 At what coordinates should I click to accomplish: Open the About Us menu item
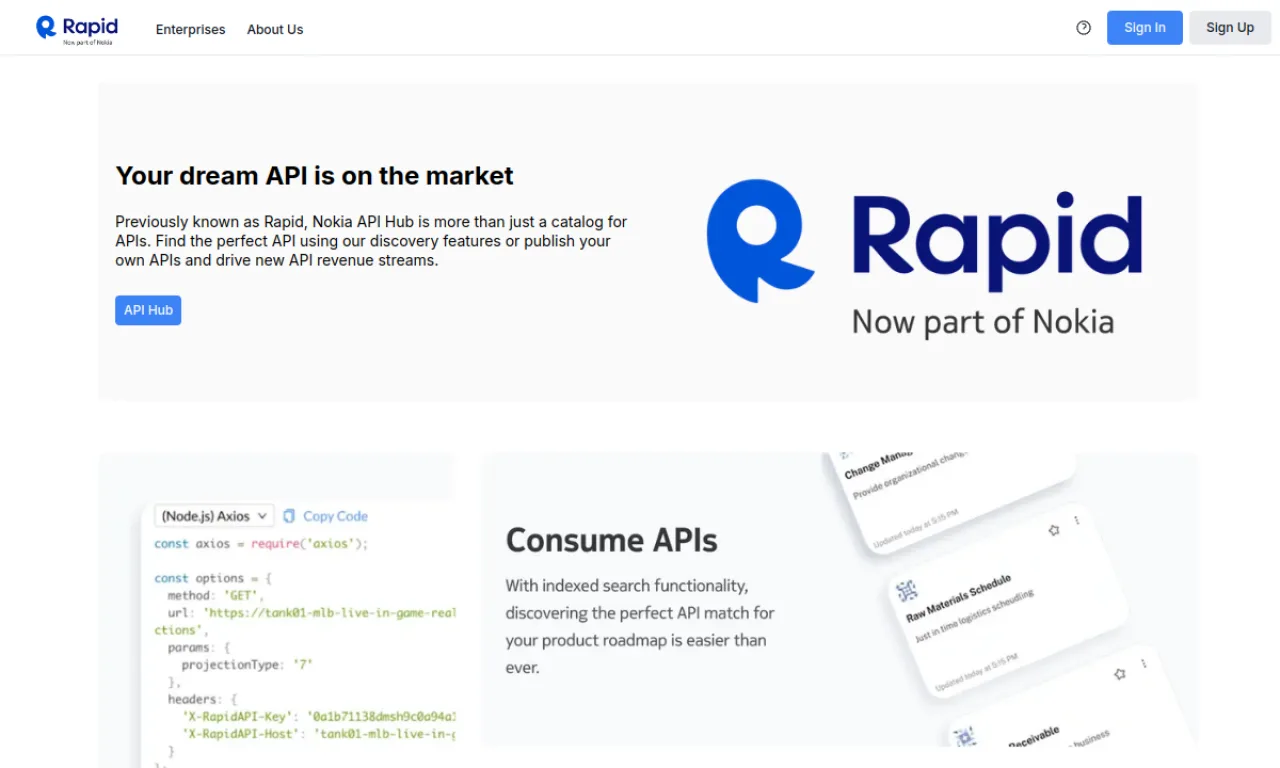(x=275, y=30)
